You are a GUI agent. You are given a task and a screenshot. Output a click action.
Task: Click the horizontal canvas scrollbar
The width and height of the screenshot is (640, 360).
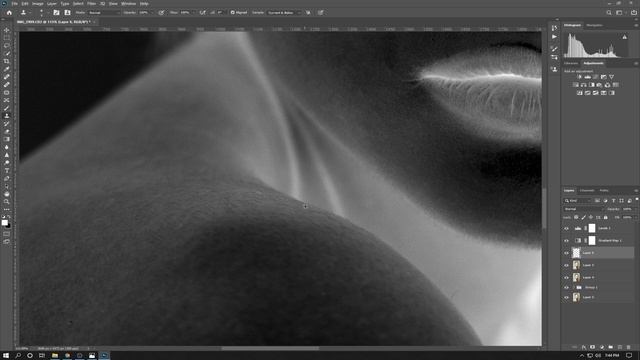point(270,349)
